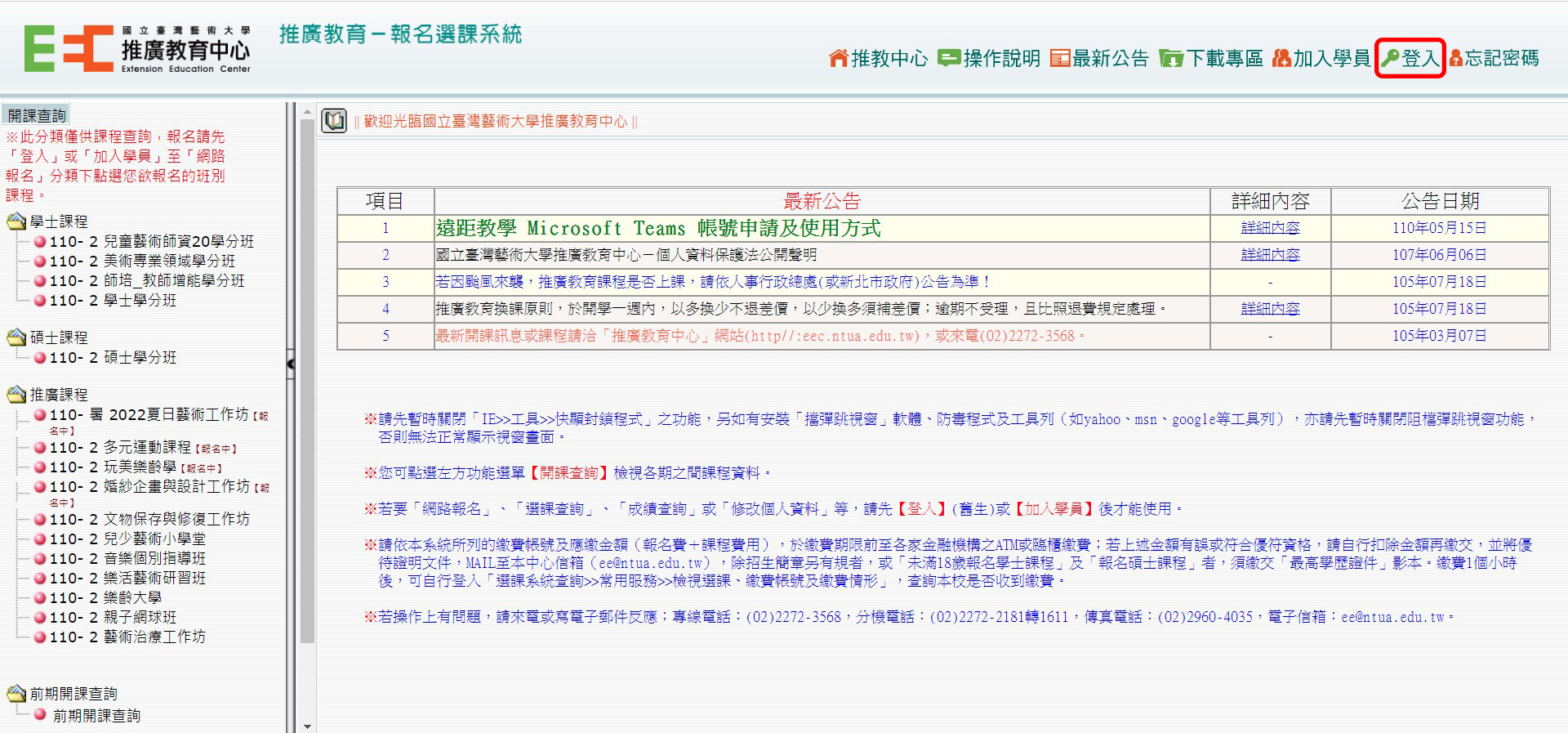Expand the 推廣課程 folder node

tap(16, 395)
